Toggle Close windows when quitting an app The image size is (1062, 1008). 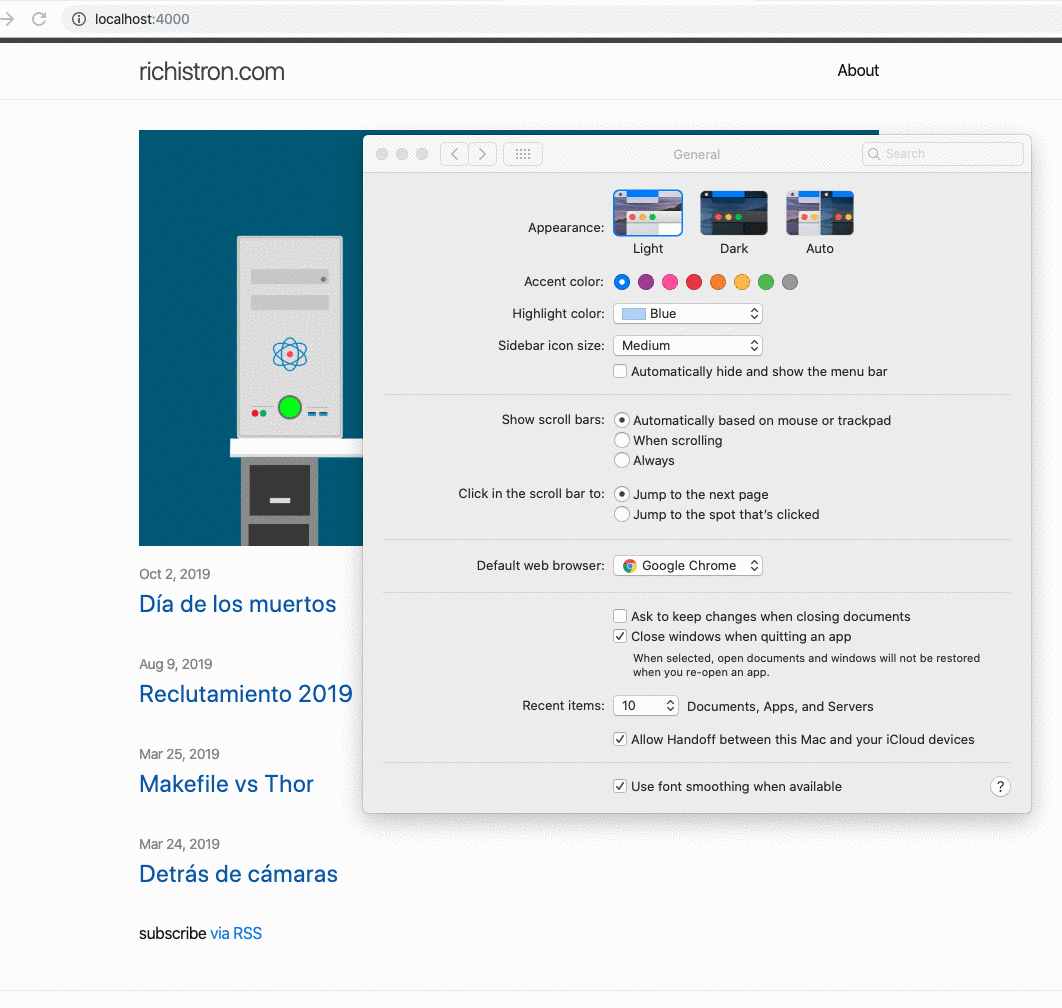pos(620,636)
